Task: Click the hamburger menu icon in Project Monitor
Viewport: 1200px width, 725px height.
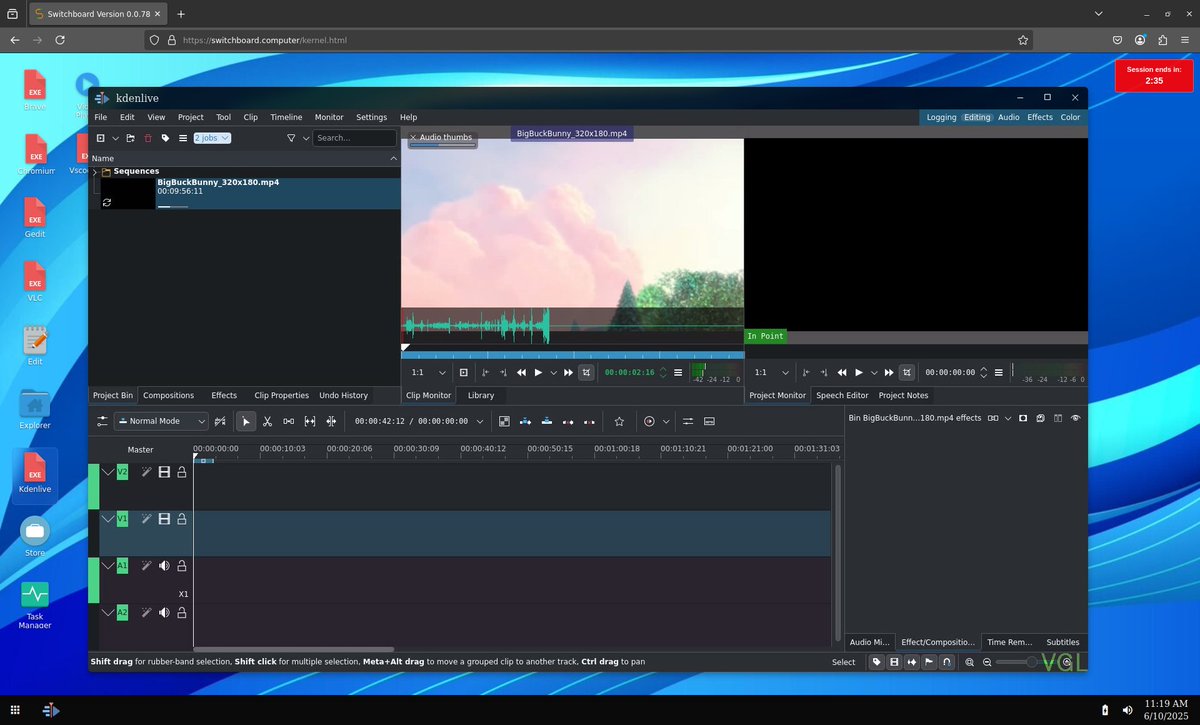Action: (x=997, y=372)
